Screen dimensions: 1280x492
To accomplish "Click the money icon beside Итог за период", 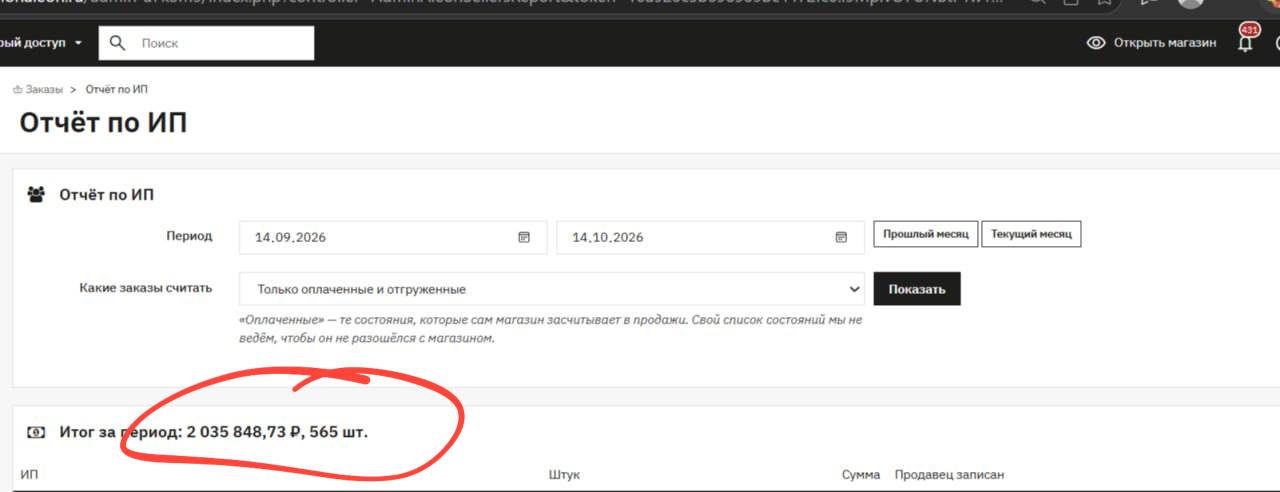I will (x=36, y=433).
